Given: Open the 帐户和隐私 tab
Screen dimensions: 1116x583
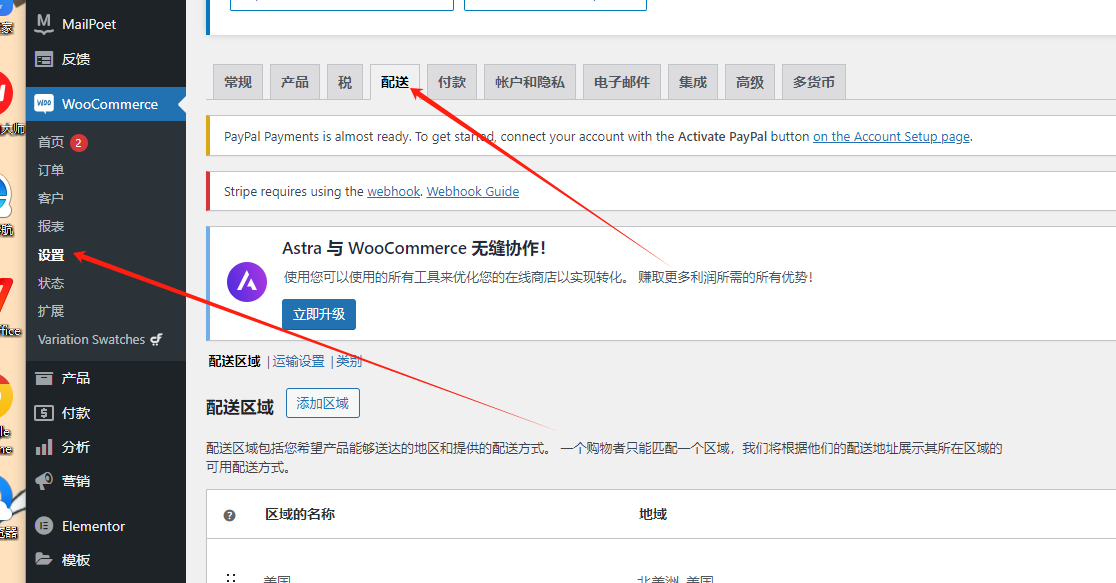Looking at the screenshot, I should pyautogui.click(x=530, y=82).
